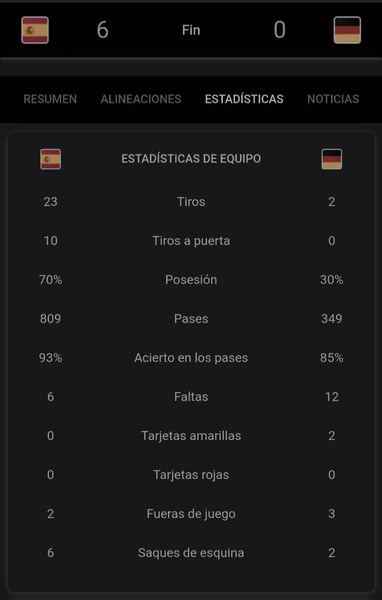Go to NOTICIAS tab
Viewport: 382px width, 600px height.
pos(333,99)
